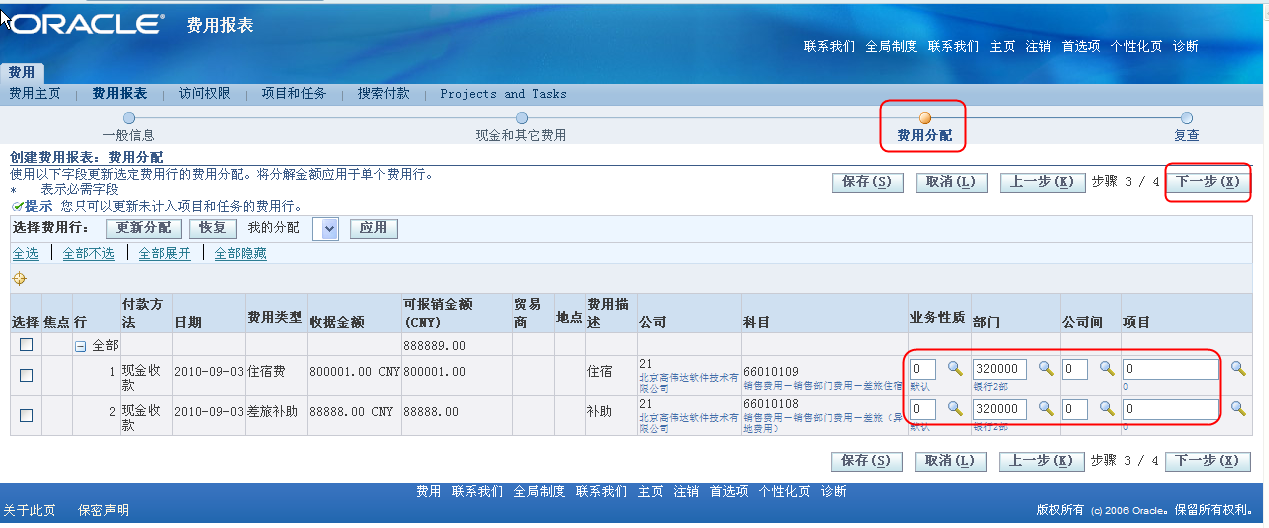Click 主页 in the top header
This screenshot has height=528, width=1269.
tap(1003, 46)
